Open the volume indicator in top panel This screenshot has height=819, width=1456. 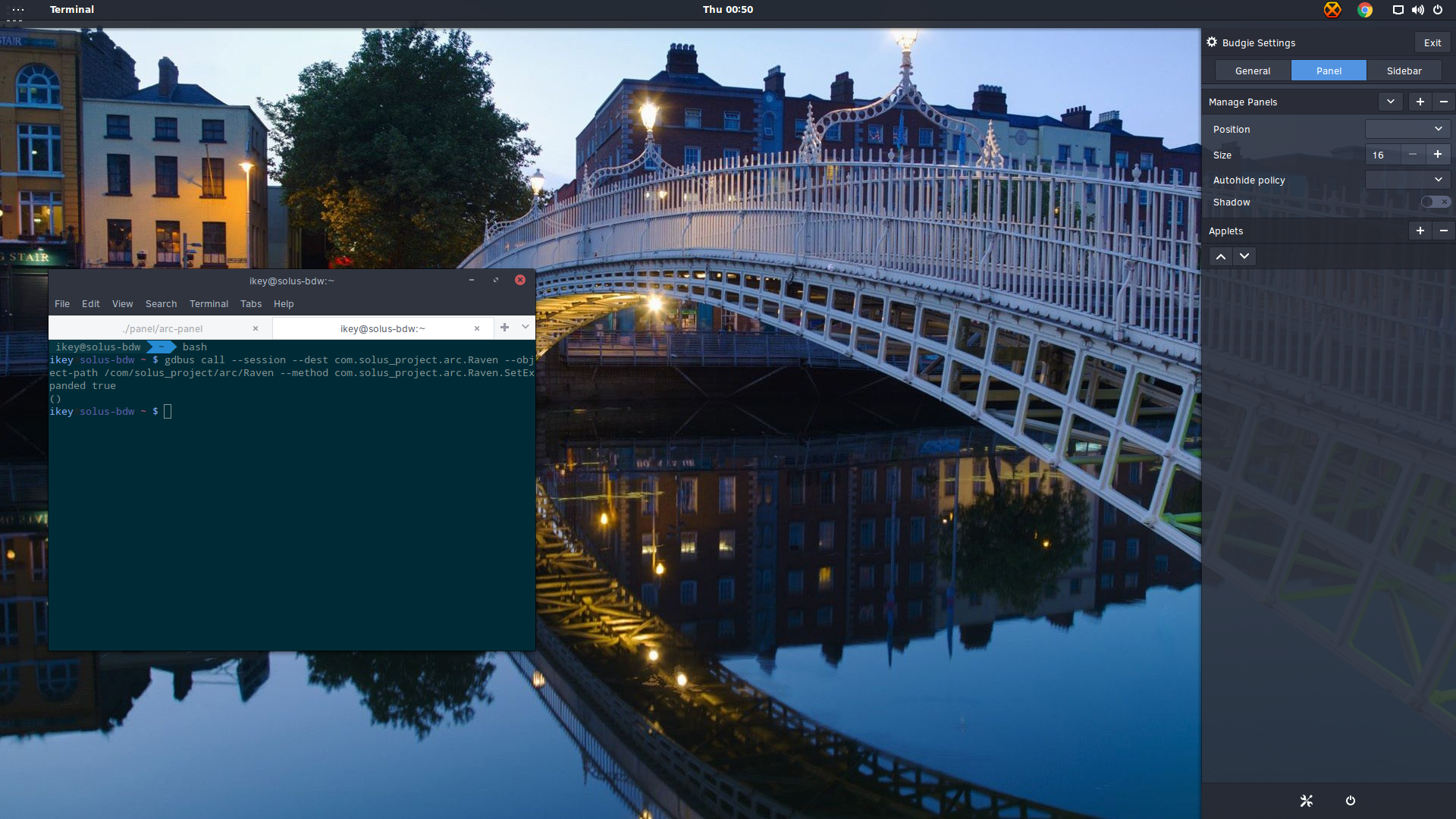(1417, 10)
